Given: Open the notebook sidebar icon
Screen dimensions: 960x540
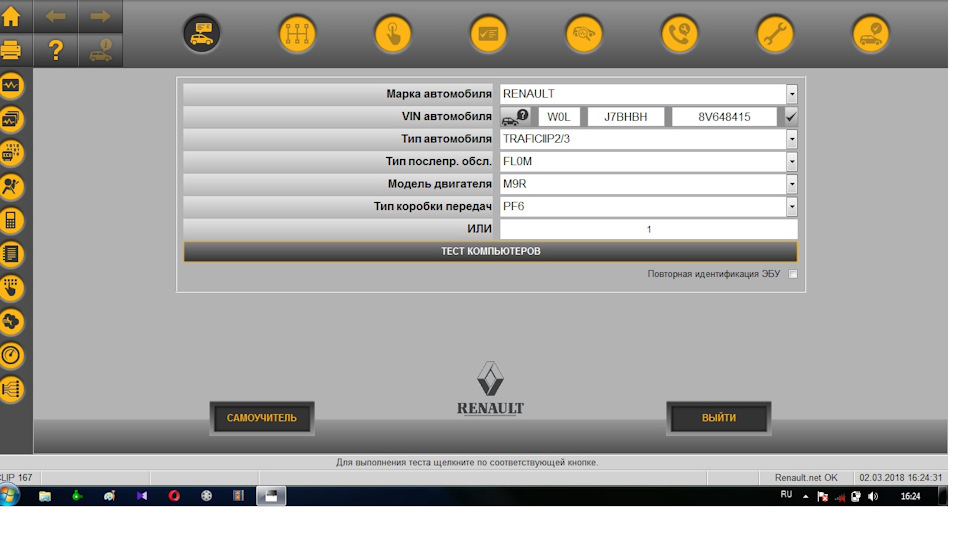Looking at the screenshot, I should (12, 254).
